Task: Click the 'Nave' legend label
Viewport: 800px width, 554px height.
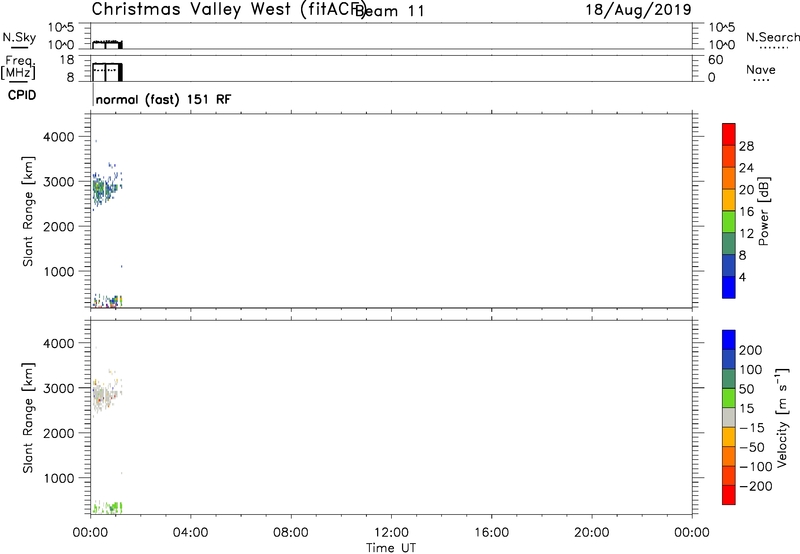Action: click(761, 69)
